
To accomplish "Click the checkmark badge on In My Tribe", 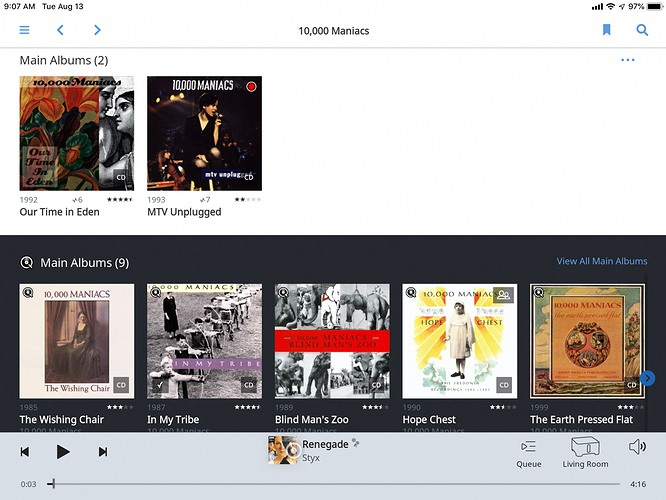I will pyautogui.click(x=160, y=385).
